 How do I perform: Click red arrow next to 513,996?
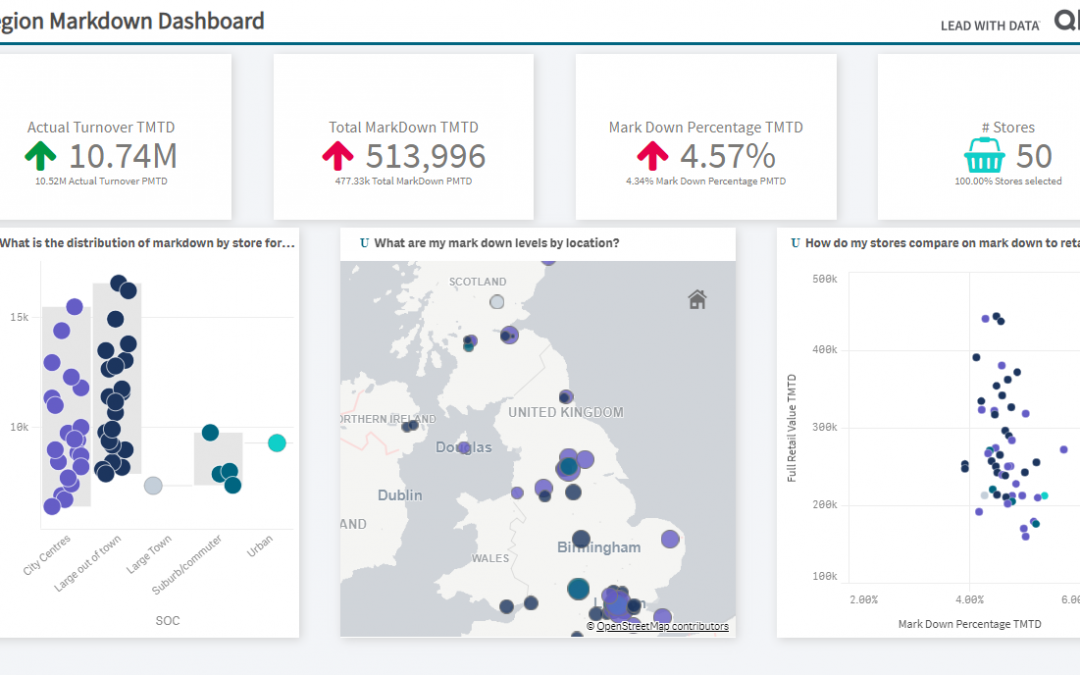point(338,155)
